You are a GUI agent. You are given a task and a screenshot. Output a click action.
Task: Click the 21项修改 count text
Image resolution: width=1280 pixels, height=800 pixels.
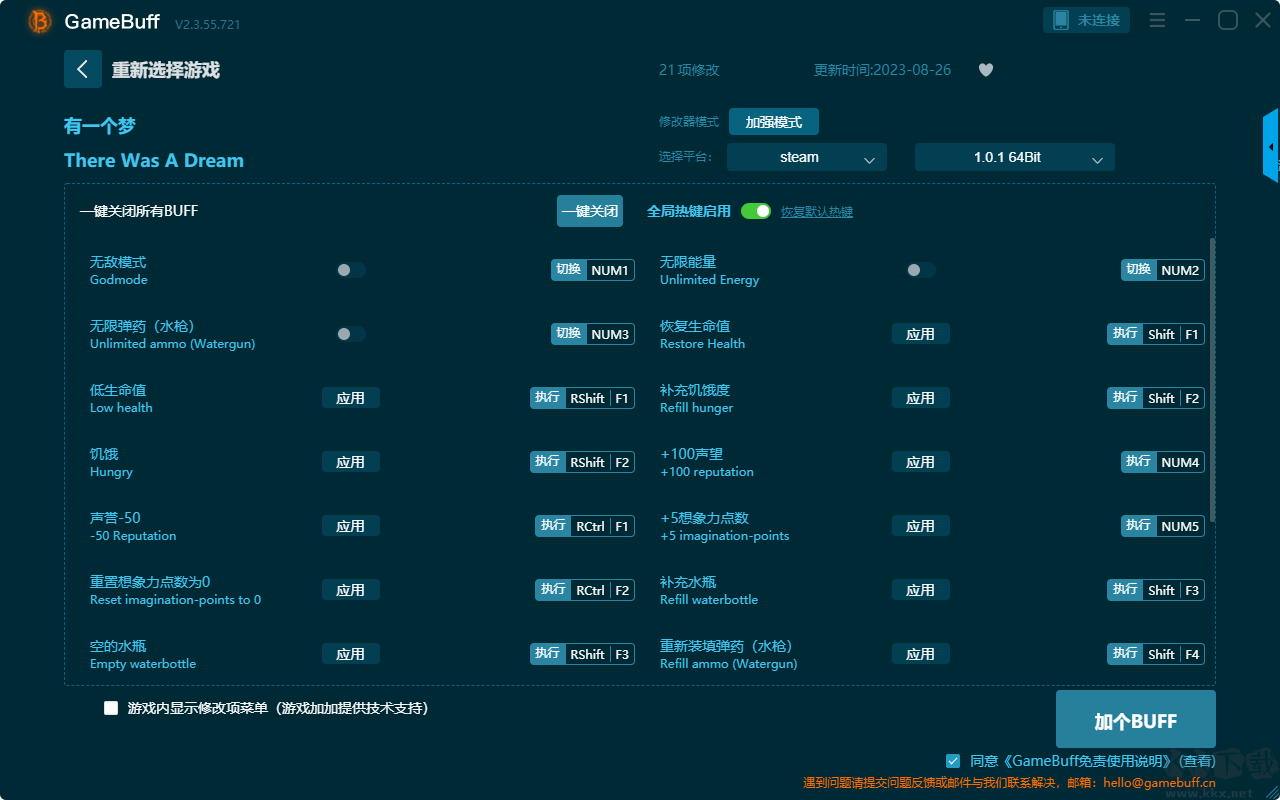(x=689, y=70)
